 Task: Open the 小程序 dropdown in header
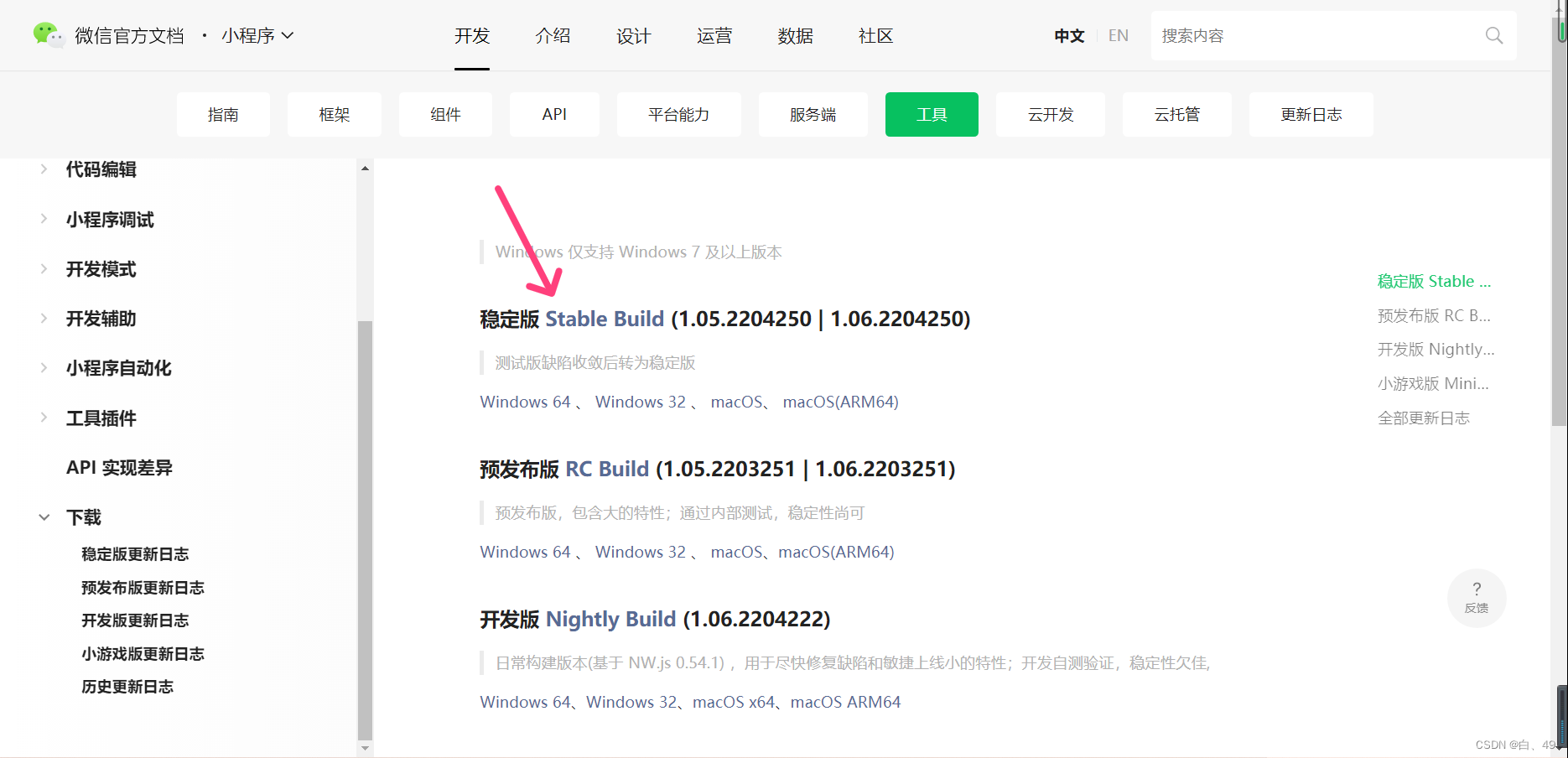pos(257,35)
